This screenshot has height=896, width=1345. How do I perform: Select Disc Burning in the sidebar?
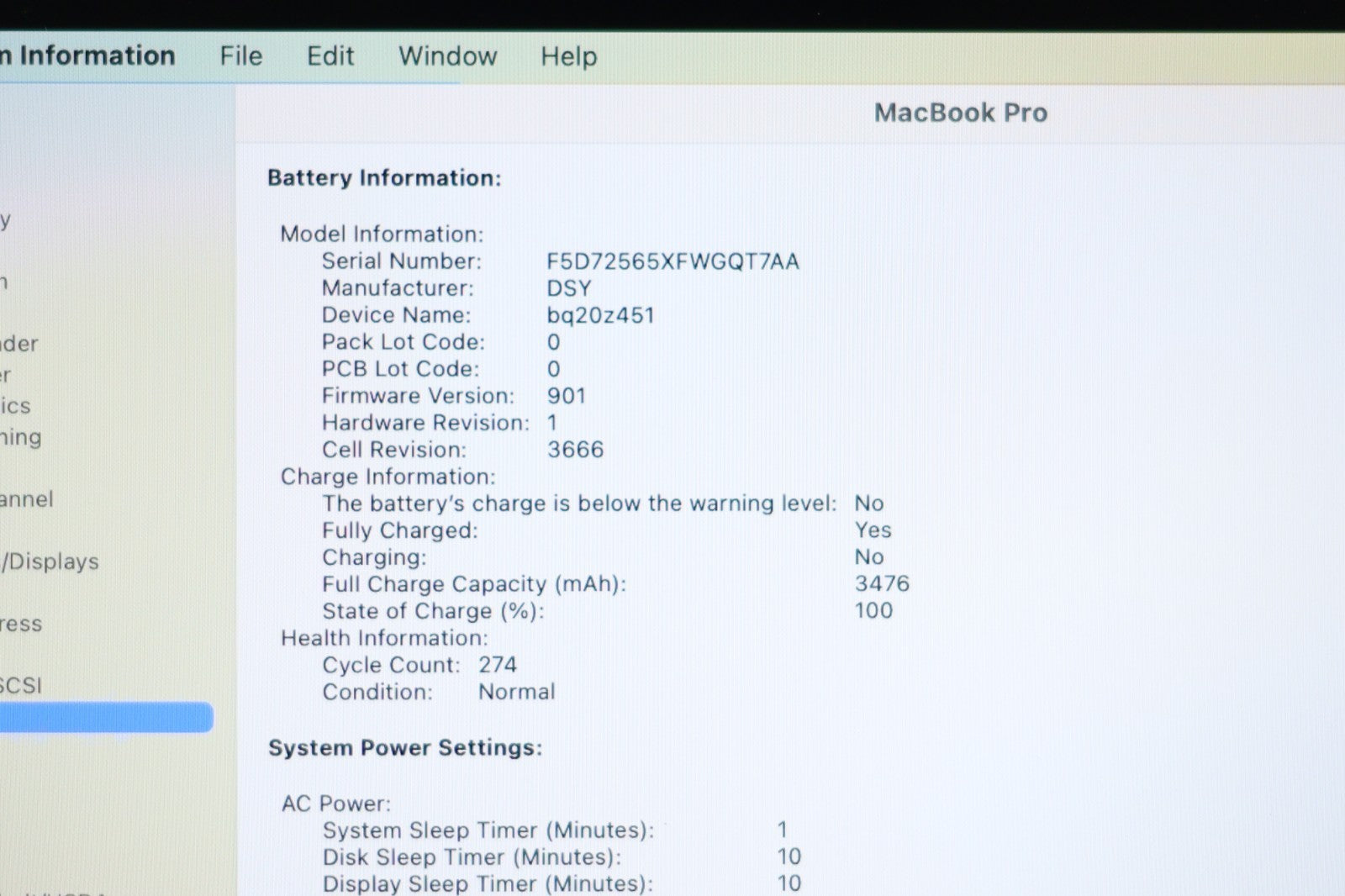coord(20,437)
